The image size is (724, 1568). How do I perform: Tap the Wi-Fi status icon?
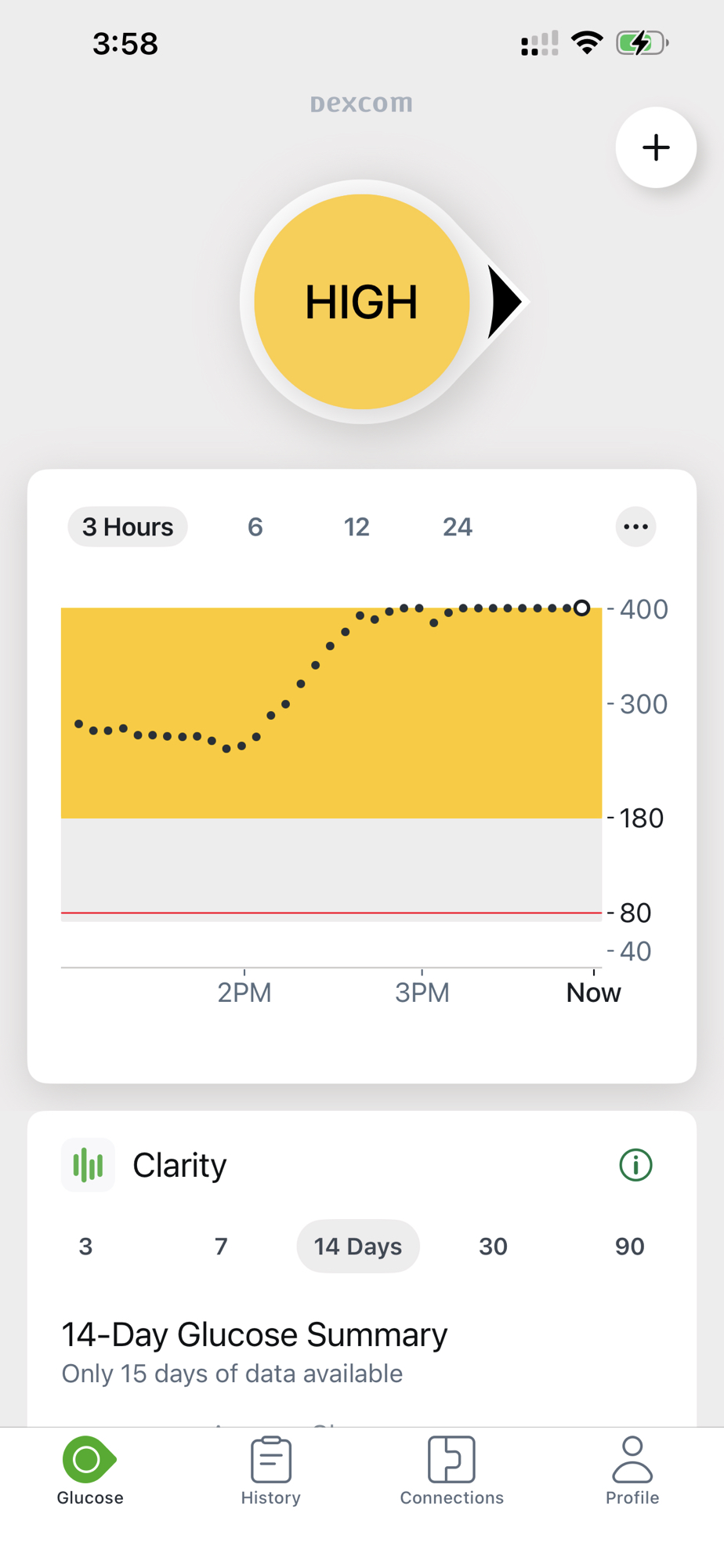[587, 42]
